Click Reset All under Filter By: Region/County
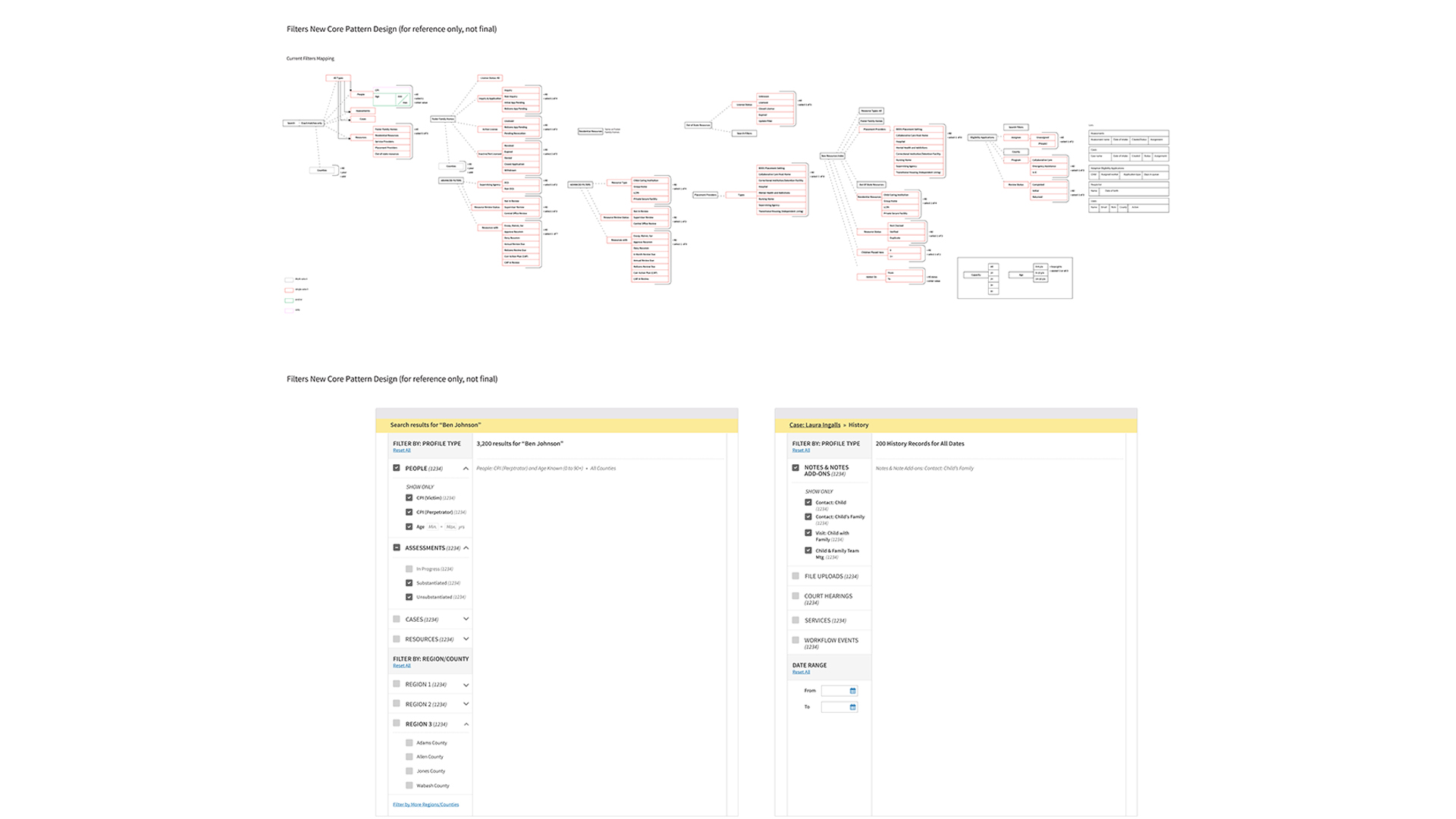The image size is (1456, 819). pyautogui.click(x=402, y=666)
